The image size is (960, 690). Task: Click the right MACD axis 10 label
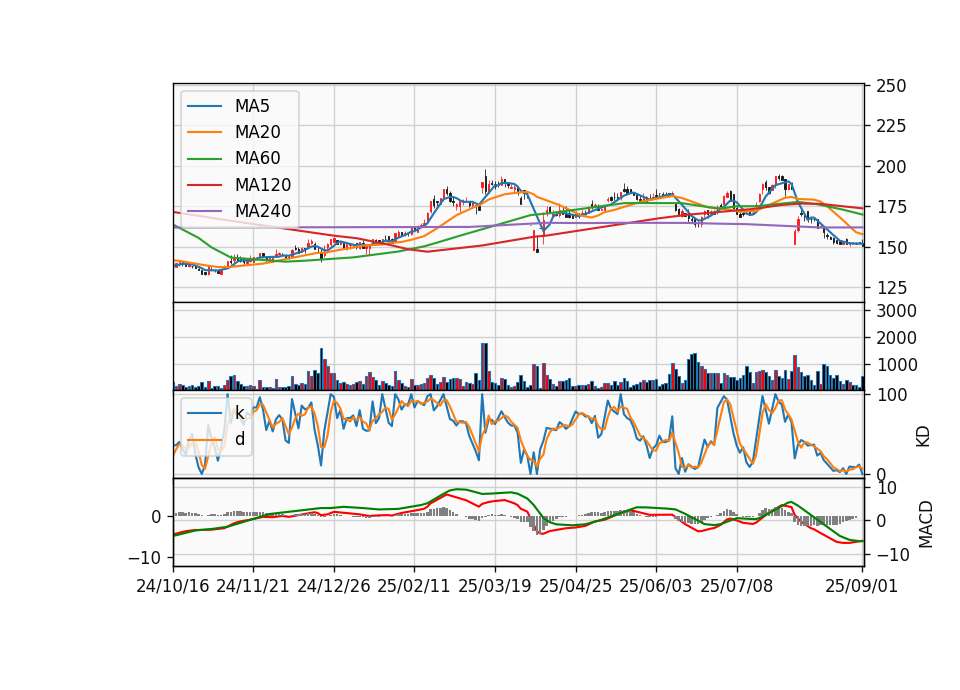click(887, 489)
